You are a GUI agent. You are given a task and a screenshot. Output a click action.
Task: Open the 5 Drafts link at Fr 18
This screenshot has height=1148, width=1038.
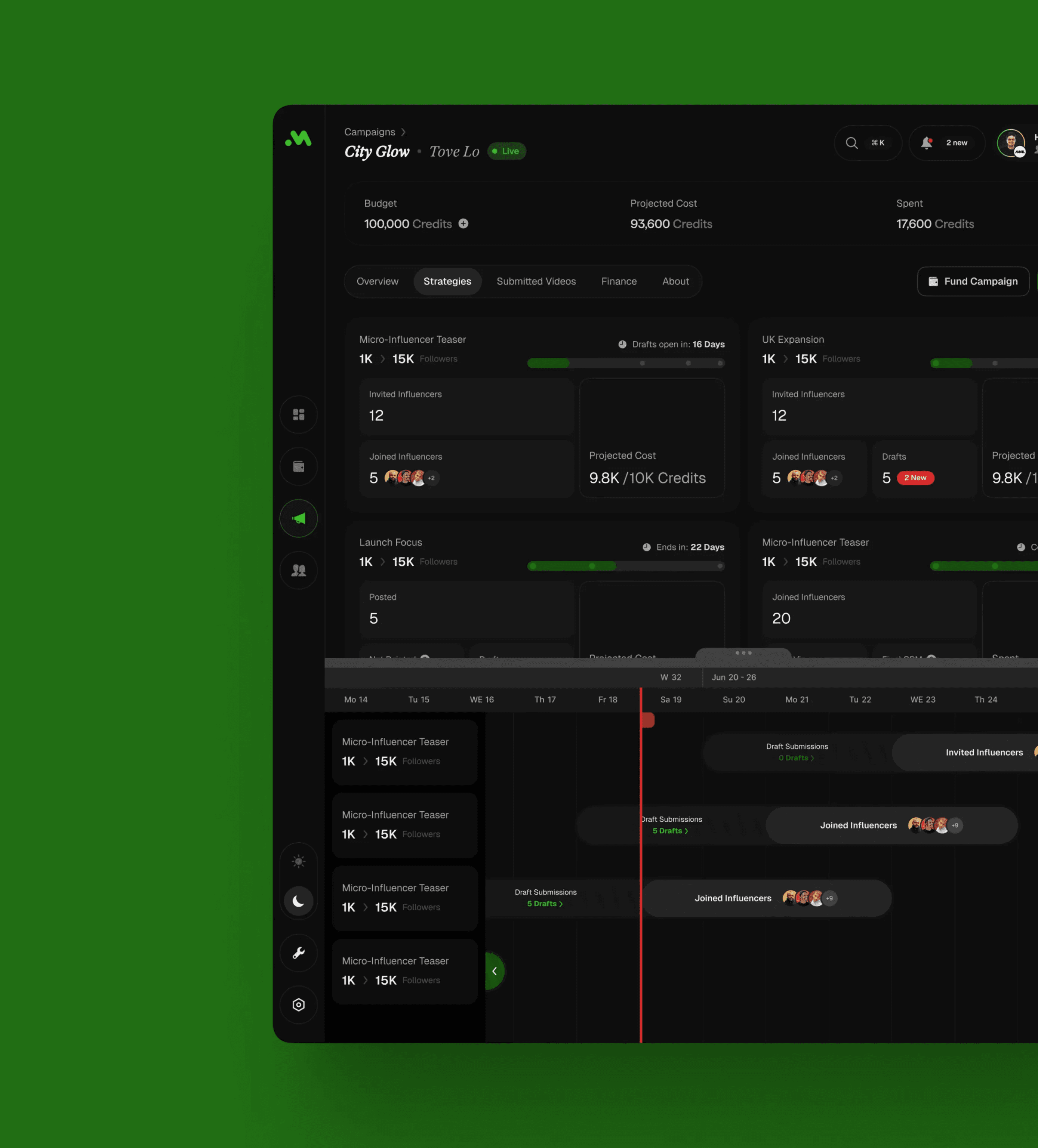click(670, 831)
